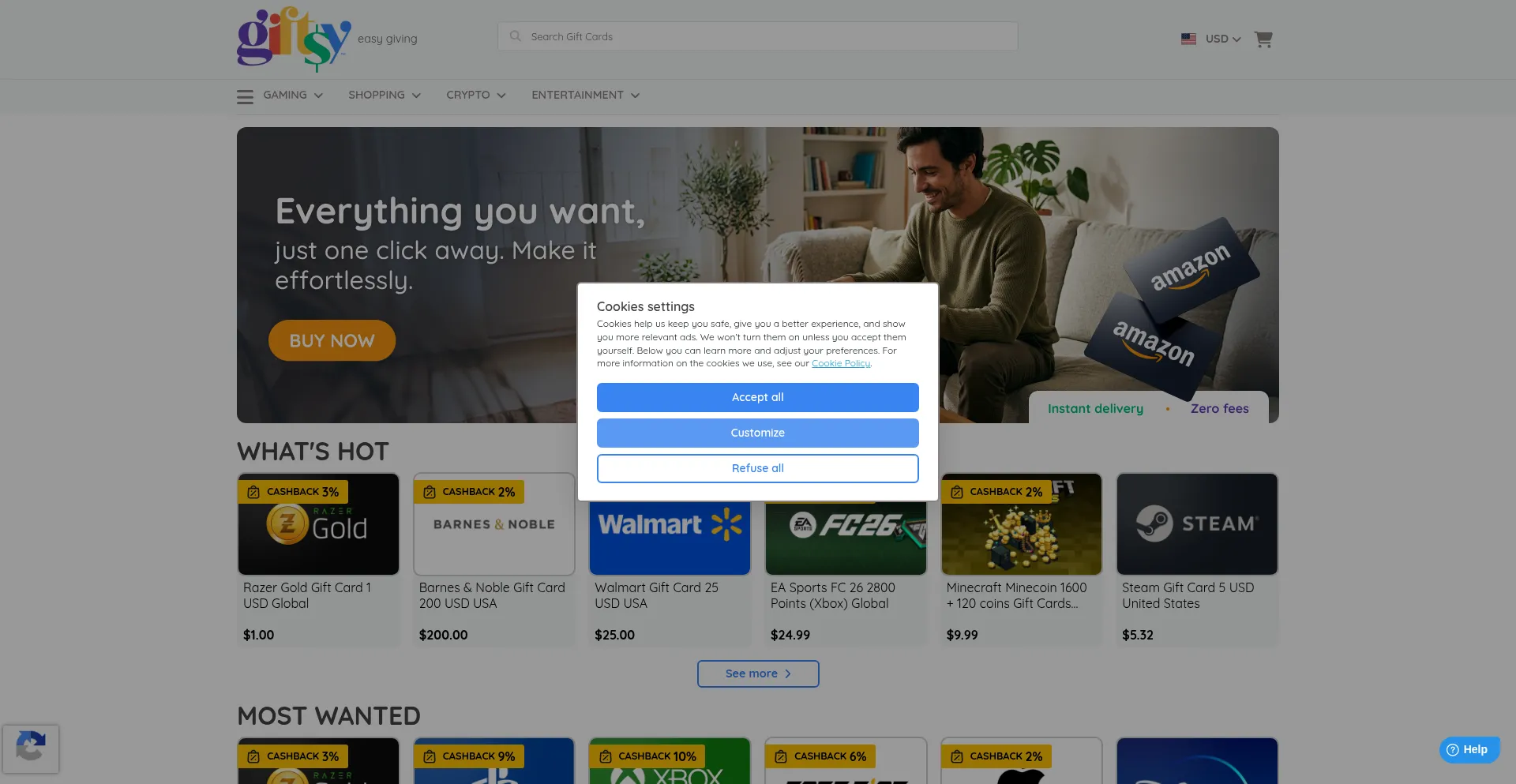The image size is (1516, 784).
Task: Click the Customize cookies button
Action: tap(758, 433)
